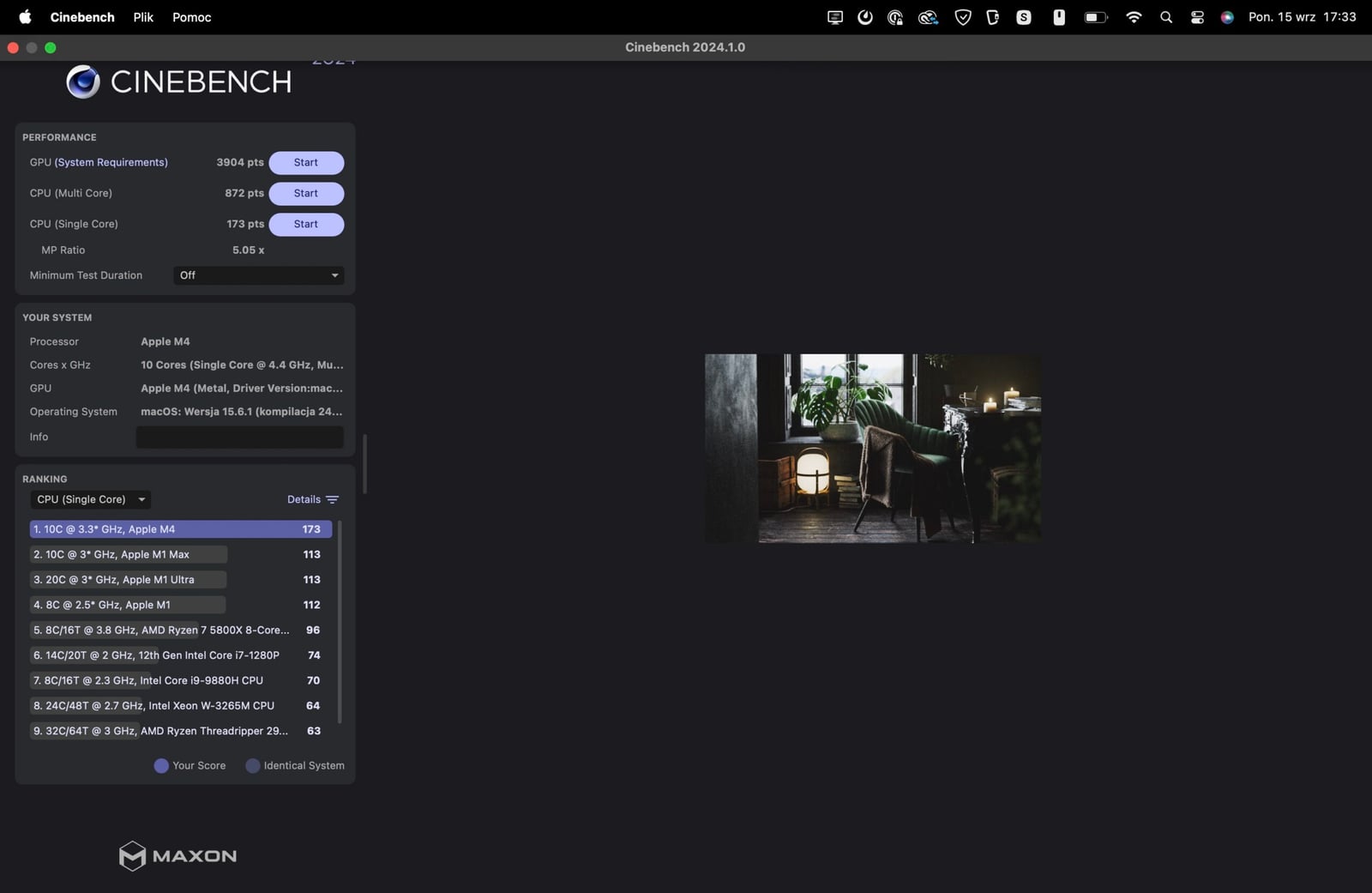Select ranking row Intel Core i7-1280P

[x=181, y=655]
